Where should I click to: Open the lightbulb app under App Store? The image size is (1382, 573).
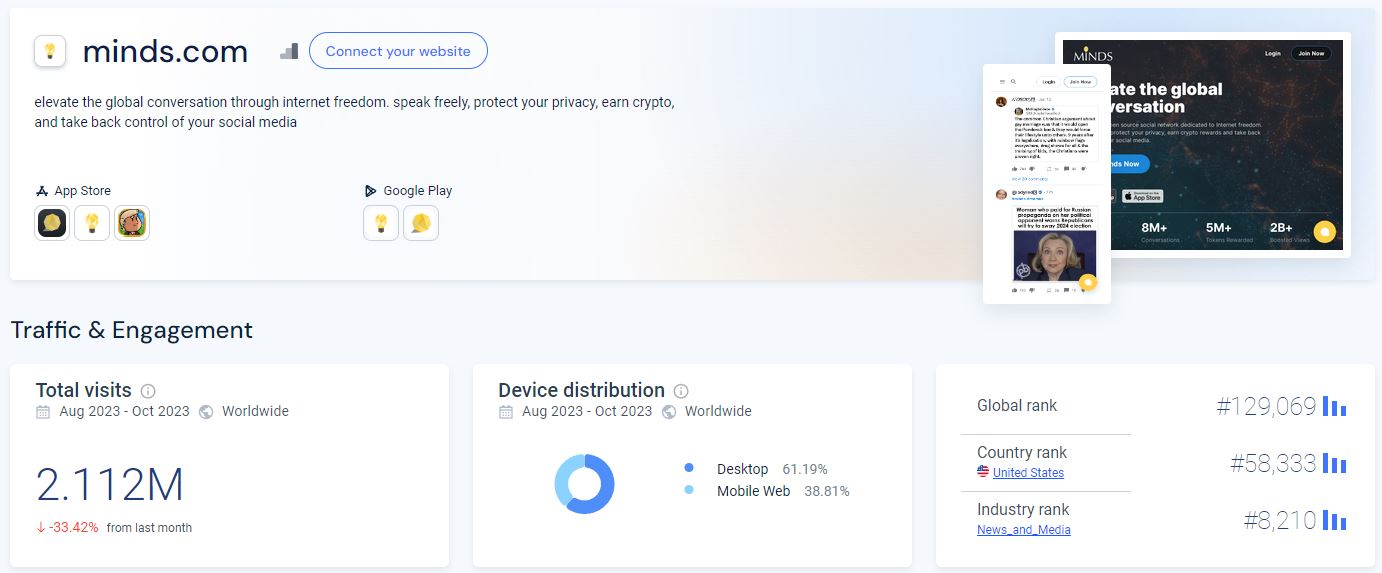(x=92, y=223)
